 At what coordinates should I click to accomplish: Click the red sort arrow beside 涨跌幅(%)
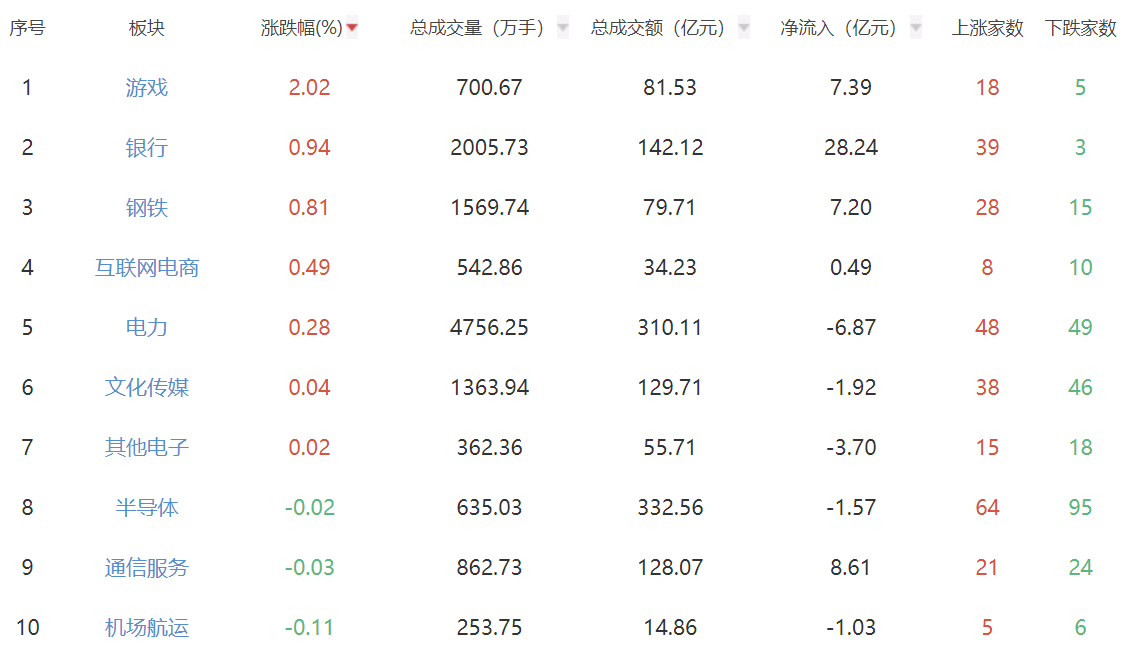click(352, 29)
